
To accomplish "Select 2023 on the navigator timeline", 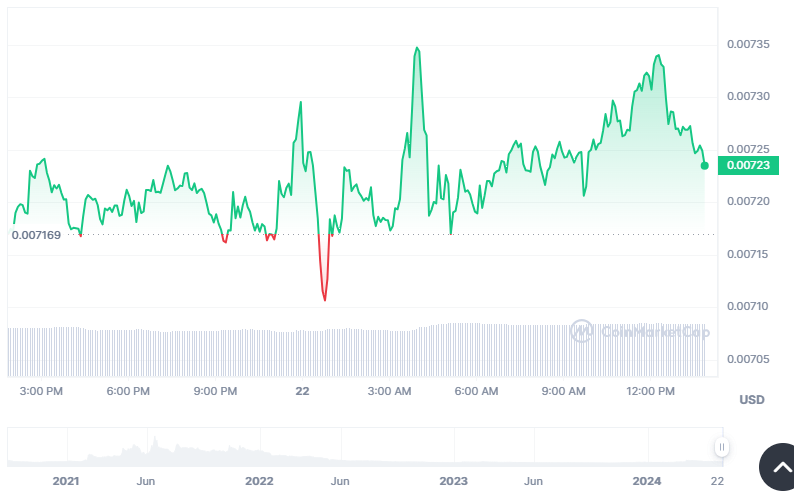I will 453,481.
